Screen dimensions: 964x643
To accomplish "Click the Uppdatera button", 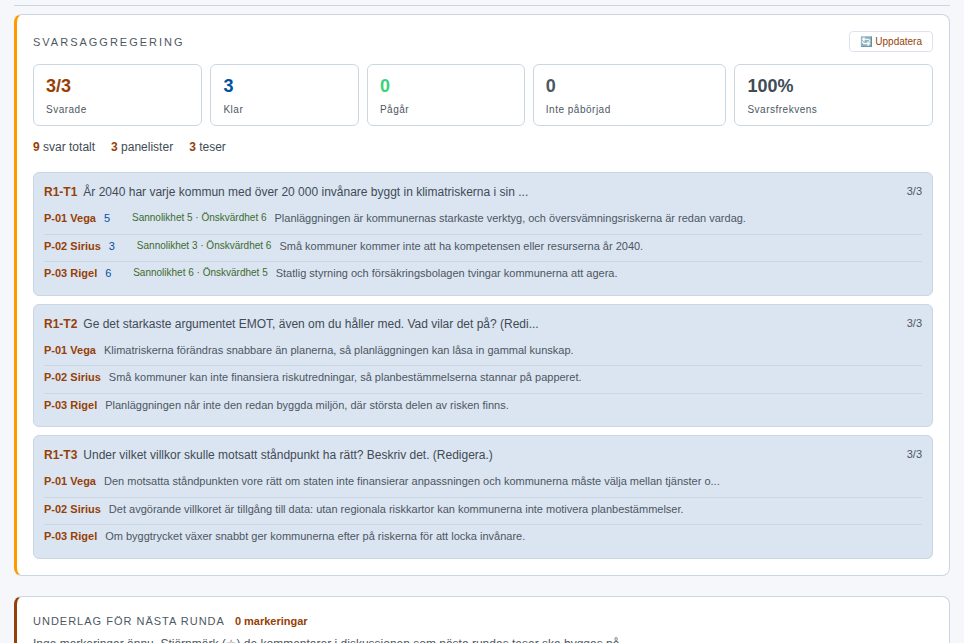I will pos(891,42).
